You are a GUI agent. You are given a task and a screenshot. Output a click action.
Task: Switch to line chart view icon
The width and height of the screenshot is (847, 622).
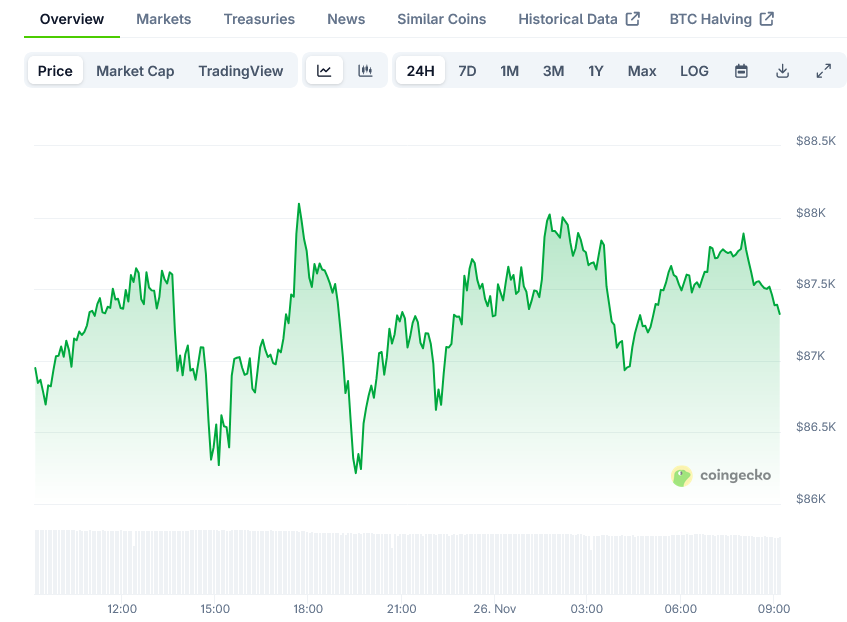pyautogui.click(x=324, y=71)
